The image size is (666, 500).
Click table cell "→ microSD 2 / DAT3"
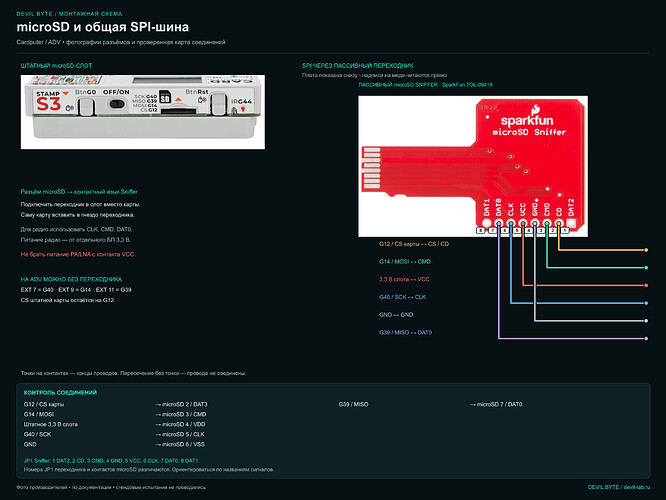coord(181,404)
